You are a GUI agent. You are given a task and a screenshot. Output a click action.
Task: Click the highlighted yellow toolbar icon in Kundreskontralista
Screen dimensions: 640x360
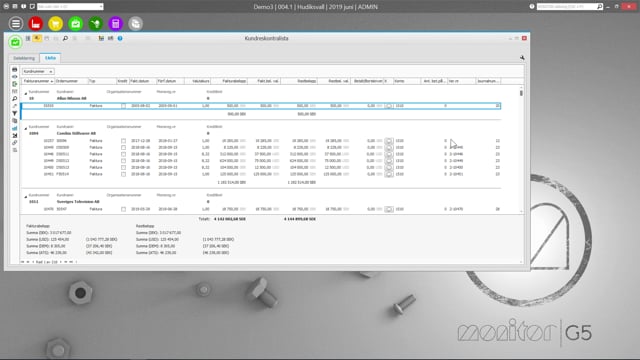tap(37, 38)
